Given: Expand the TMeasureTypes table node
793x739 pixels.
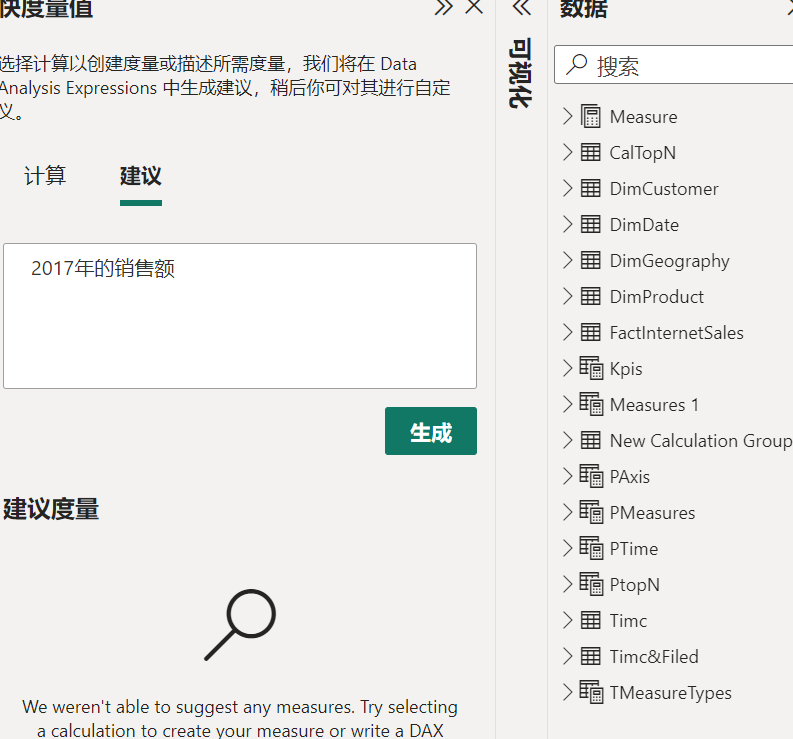Looking at the screenshot, I should coord(567,692).
